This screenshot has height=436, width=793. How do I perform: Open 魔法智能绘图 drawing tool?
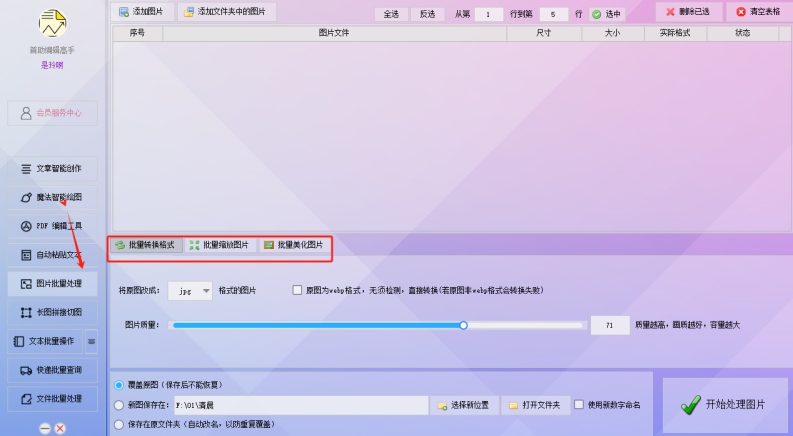coord(53,198)
